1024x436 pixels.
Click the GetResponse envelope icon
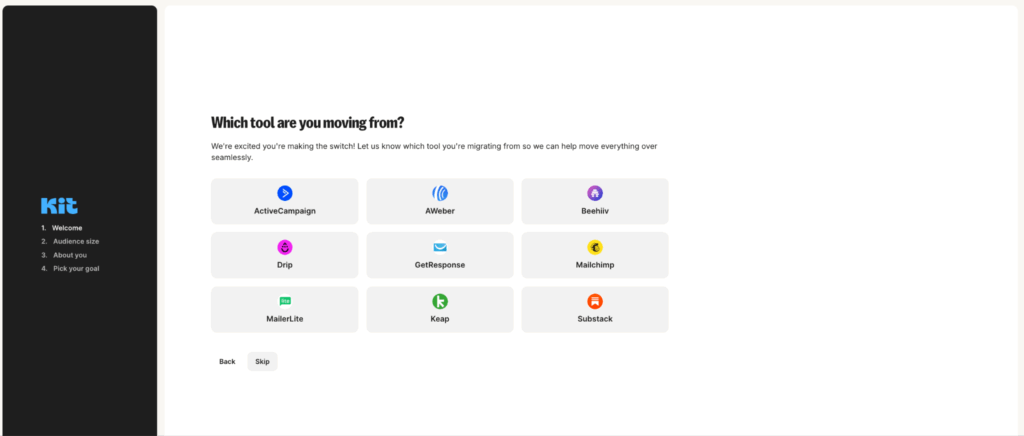[440, 247]
